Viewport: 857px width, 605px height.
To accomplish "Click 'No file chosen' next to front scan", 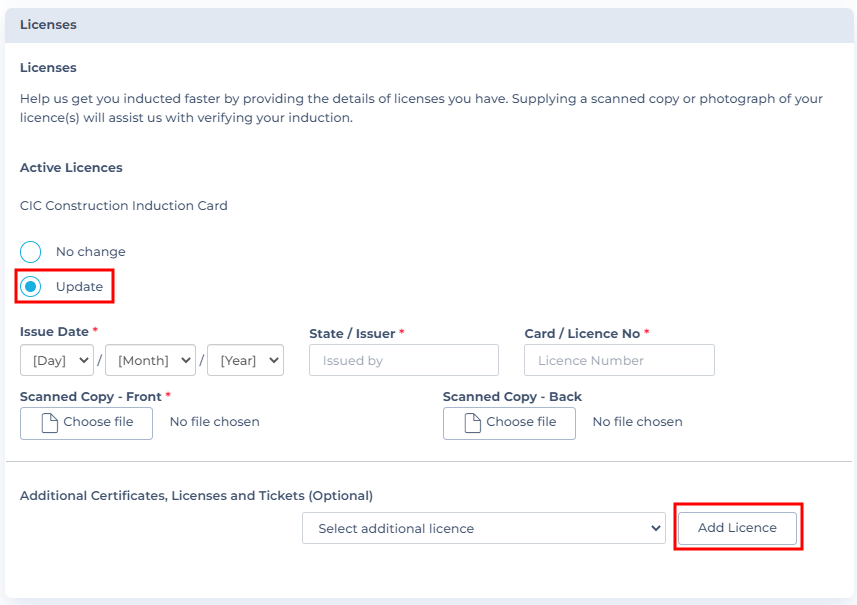I will pos(215,422).
